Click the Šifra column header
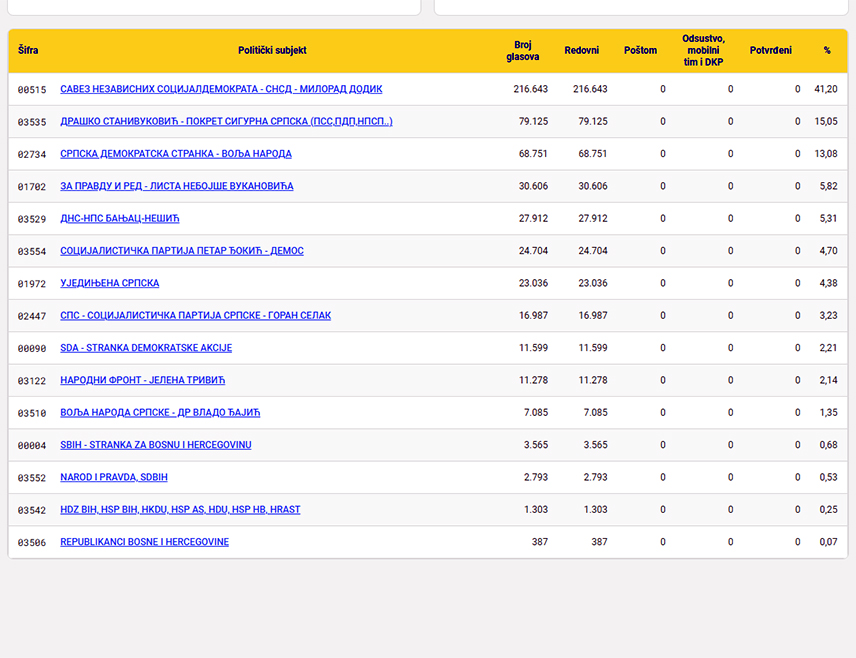The image size is (856, 658). click(x=28, y=50)
